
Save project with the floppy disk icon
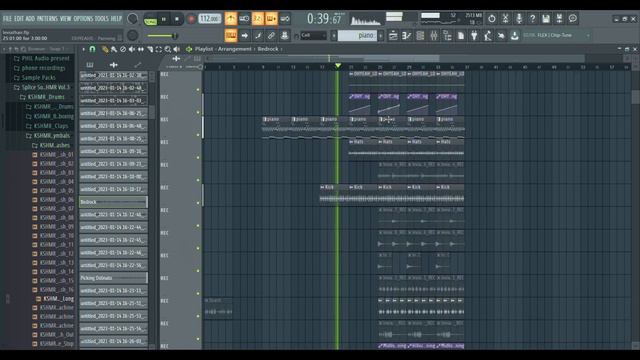546,18
